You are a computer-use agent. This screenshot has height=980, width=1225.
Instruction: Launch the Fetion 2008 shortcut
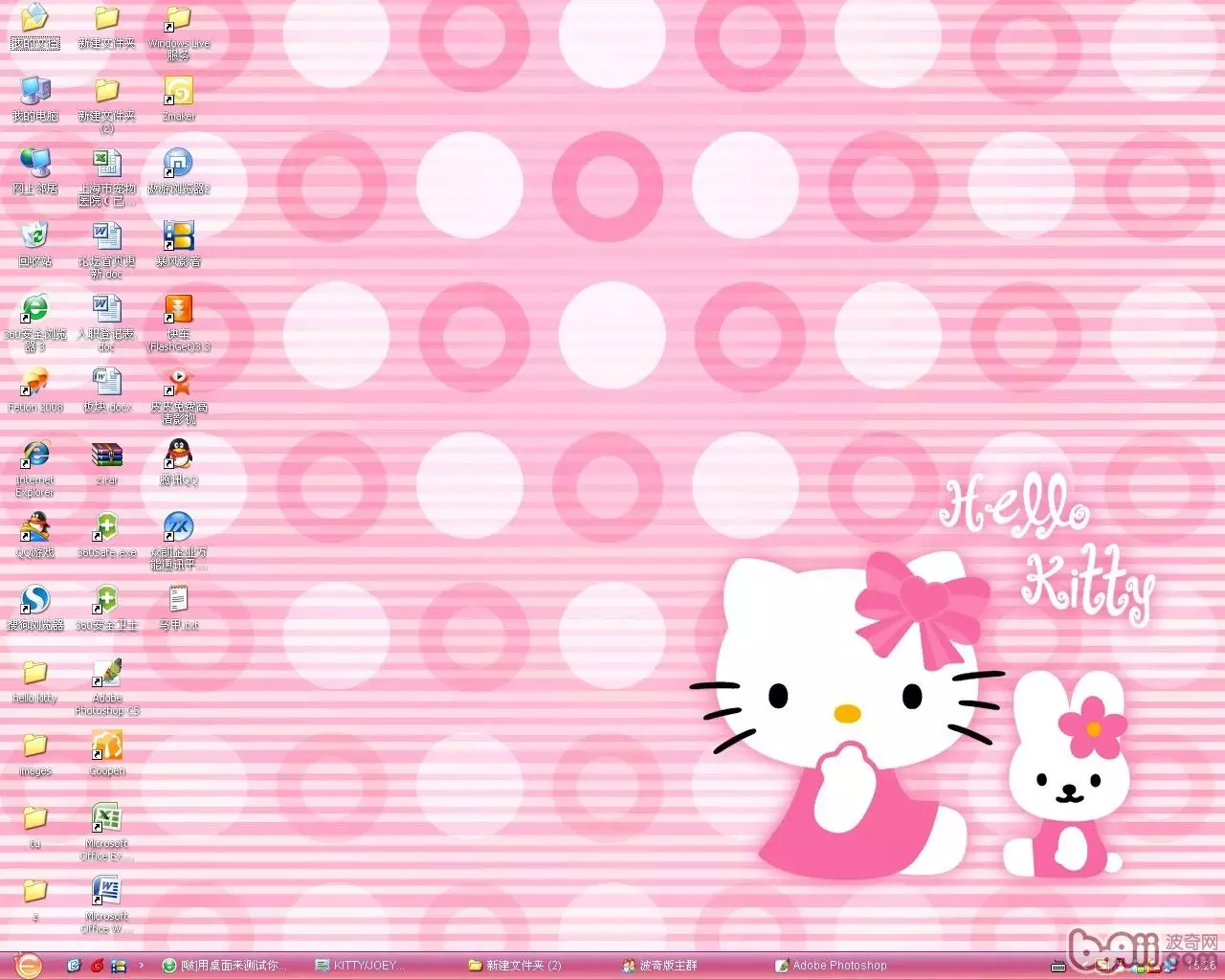coord(34,390)
